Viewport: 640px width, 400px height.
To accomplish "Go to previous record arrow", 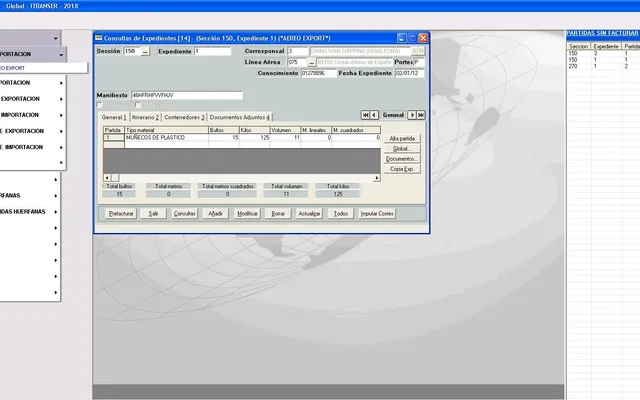I will tap(374, 115).
